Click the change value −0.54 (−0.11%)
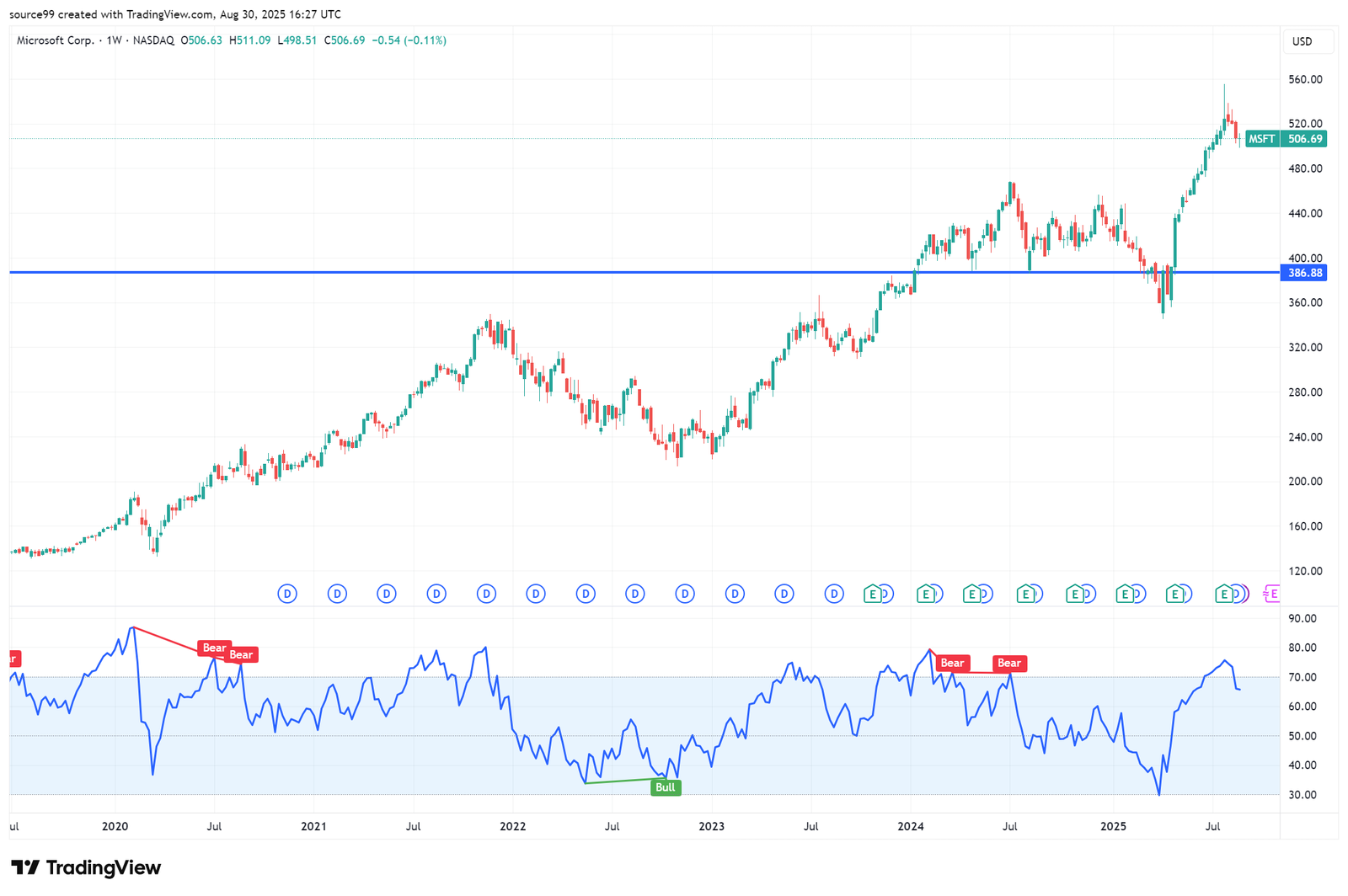This screenshot has width=1348, height=896. coord(409,40)
